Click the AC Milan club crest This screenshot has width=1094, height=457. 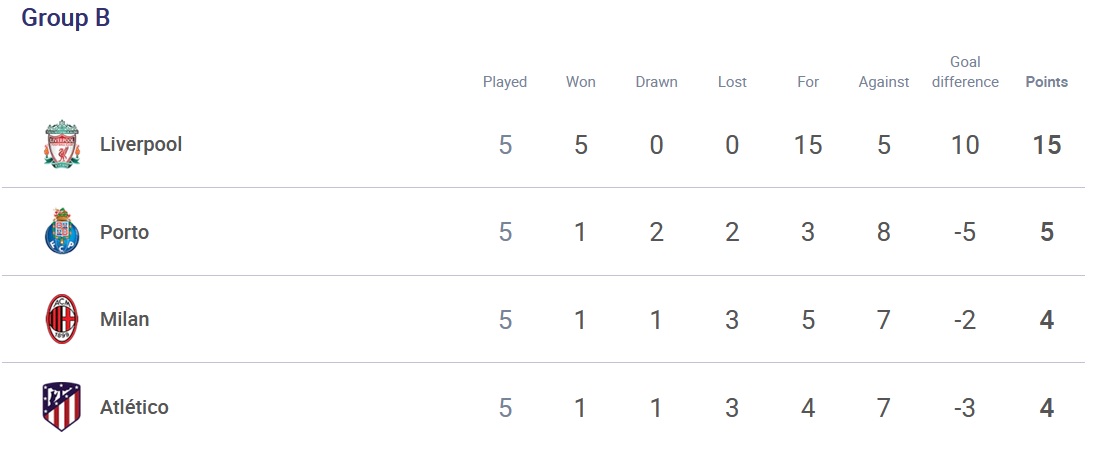coord(62,319)
